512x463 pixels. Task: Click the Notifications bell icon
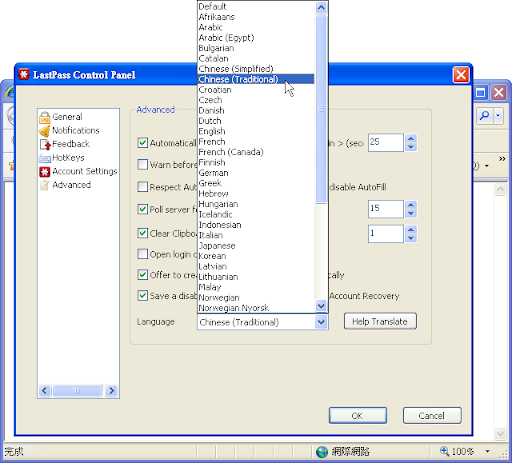[x=45, y=131]
